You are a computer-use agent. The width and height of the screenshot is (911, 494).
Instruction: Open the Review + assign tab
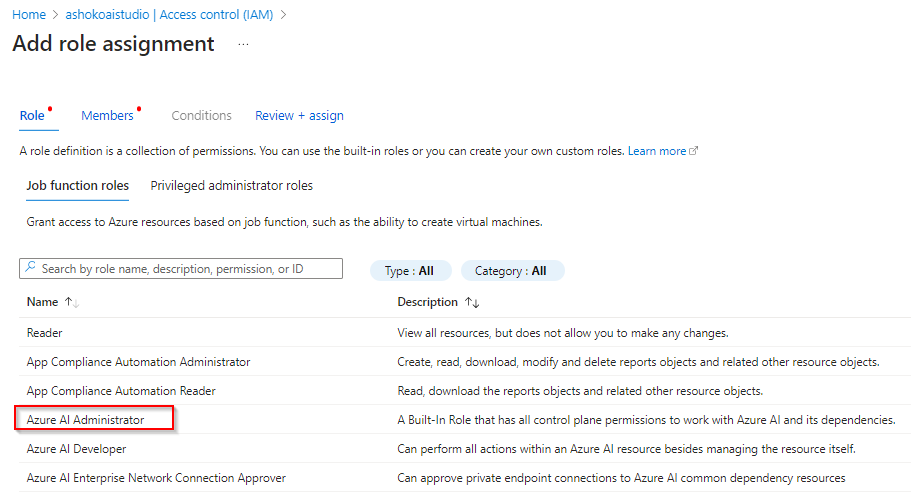pyautogui.click(x=299, y=116)
